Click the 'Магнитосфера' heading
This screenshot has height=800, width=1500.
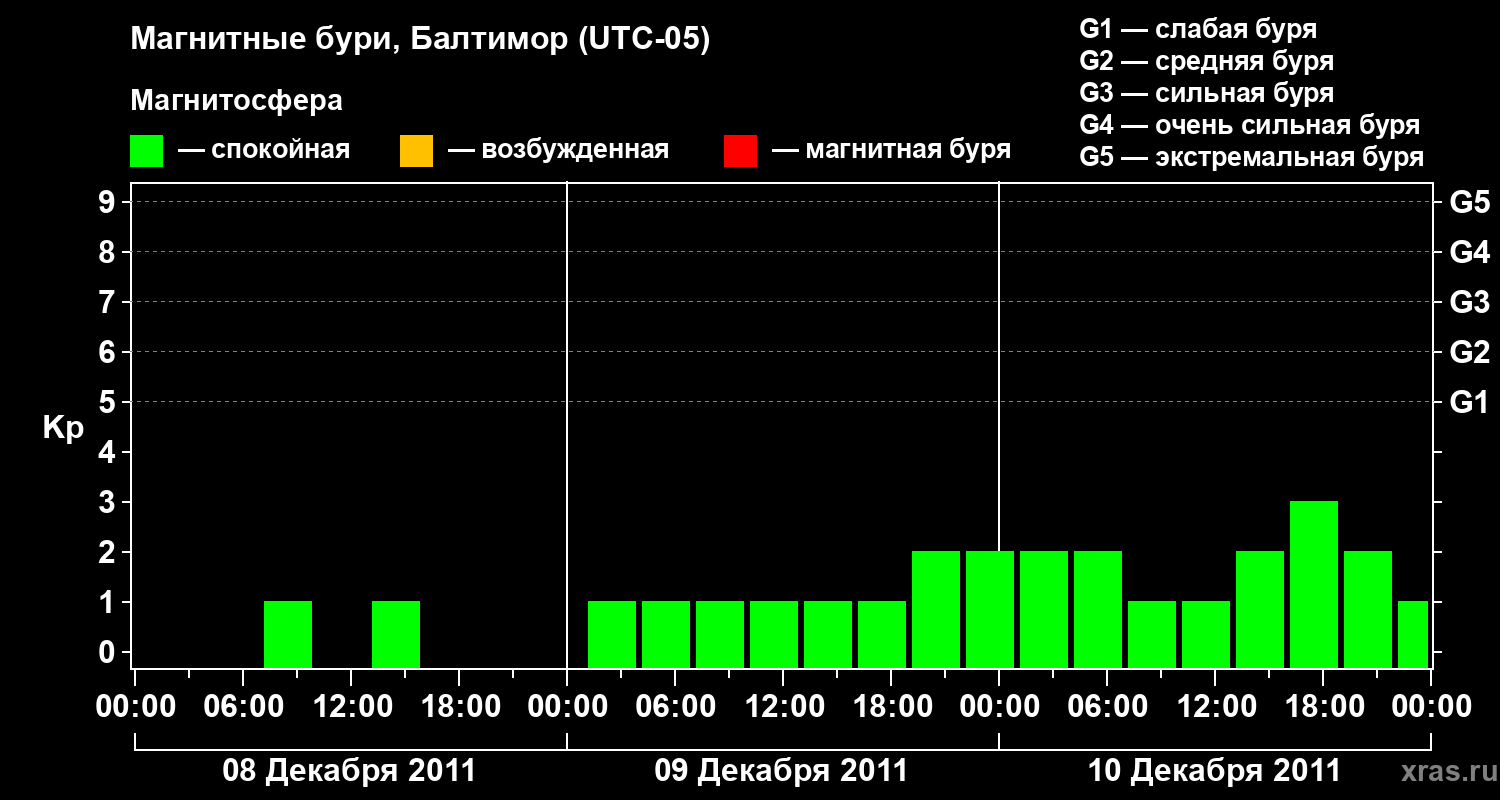click(237, 101)
